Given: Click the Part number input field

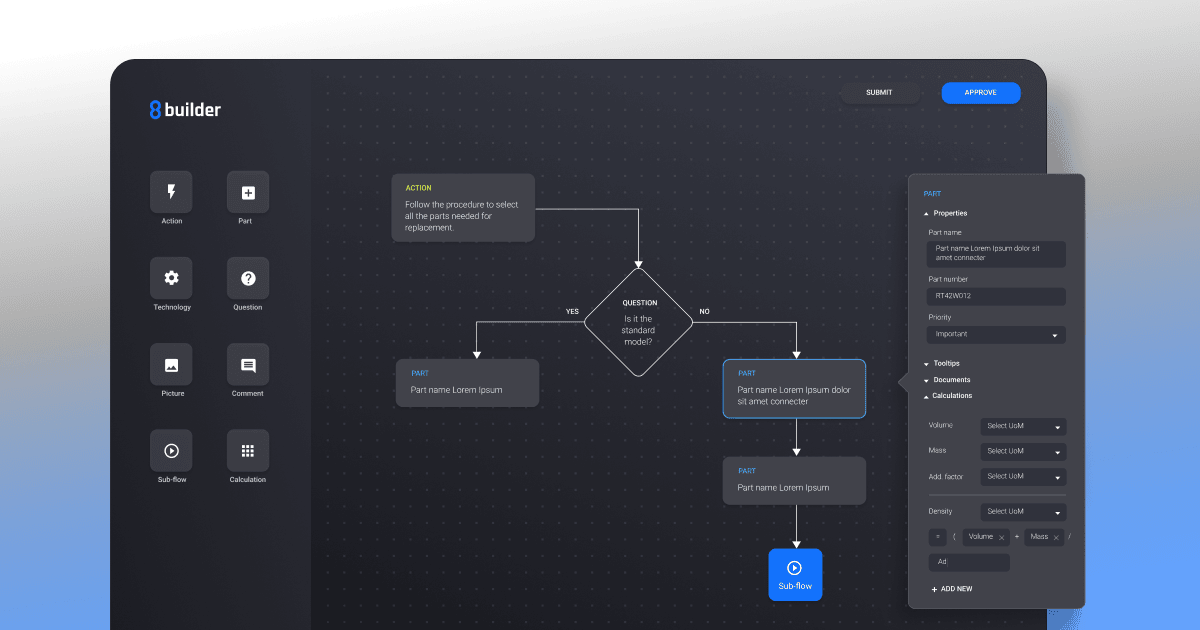Looking at the screenshot, I should pos(995,296).
